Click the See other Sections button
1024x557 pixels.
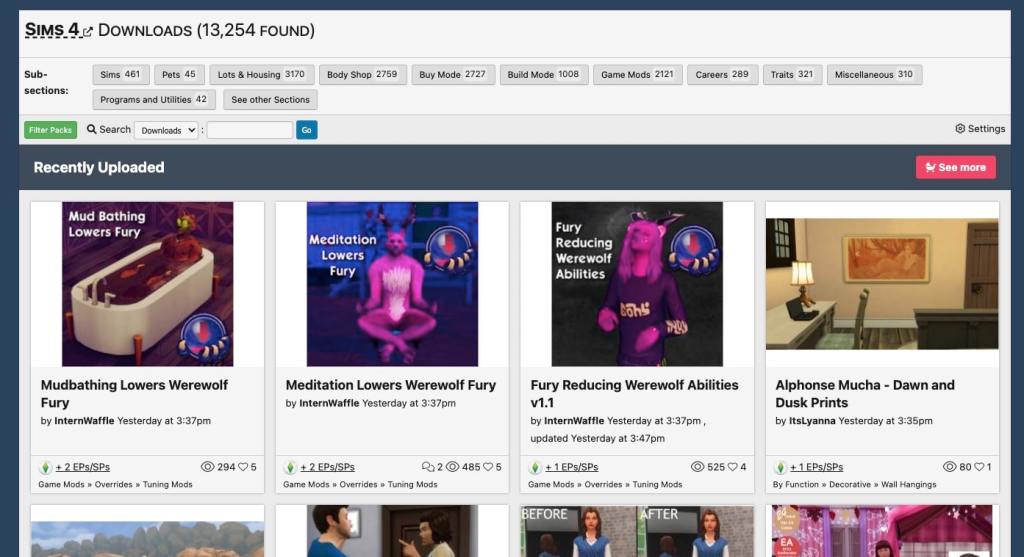(270, 99)
